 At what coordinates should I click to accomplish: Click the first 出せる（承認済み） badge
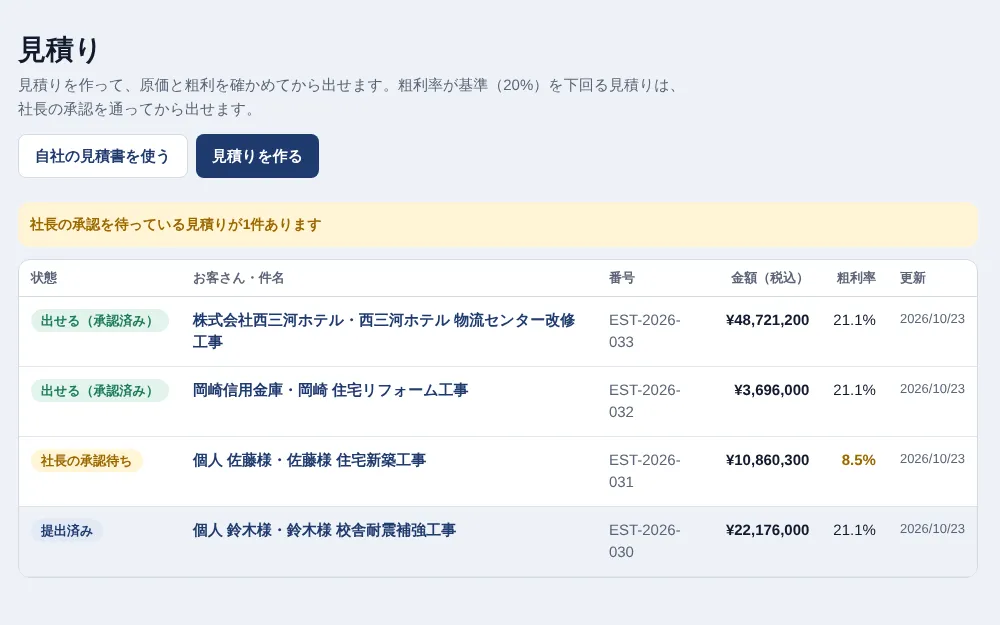[x=100, y=320]
